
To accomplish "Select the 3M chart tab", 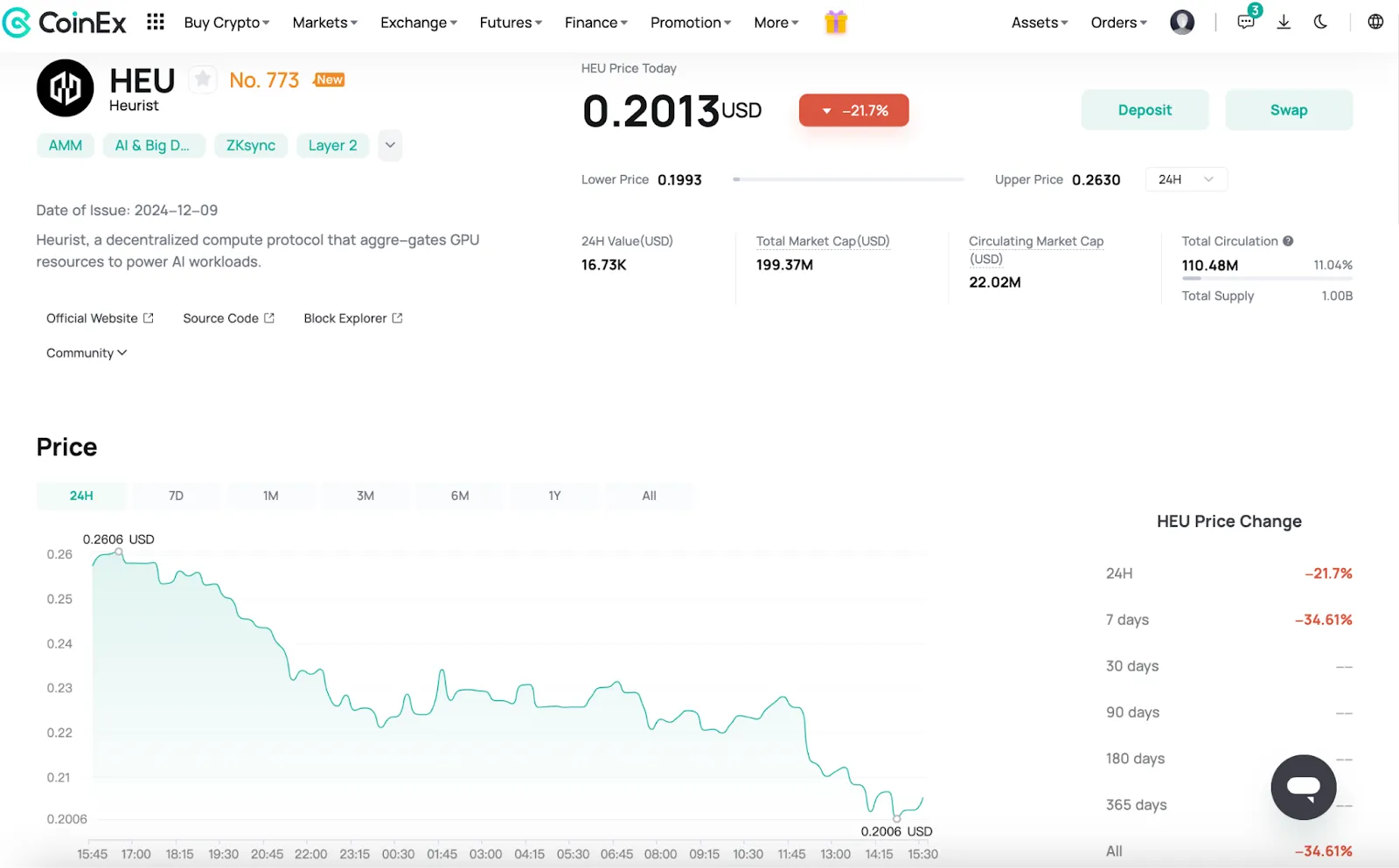I will pyautogui.click(x=365, y=496).
